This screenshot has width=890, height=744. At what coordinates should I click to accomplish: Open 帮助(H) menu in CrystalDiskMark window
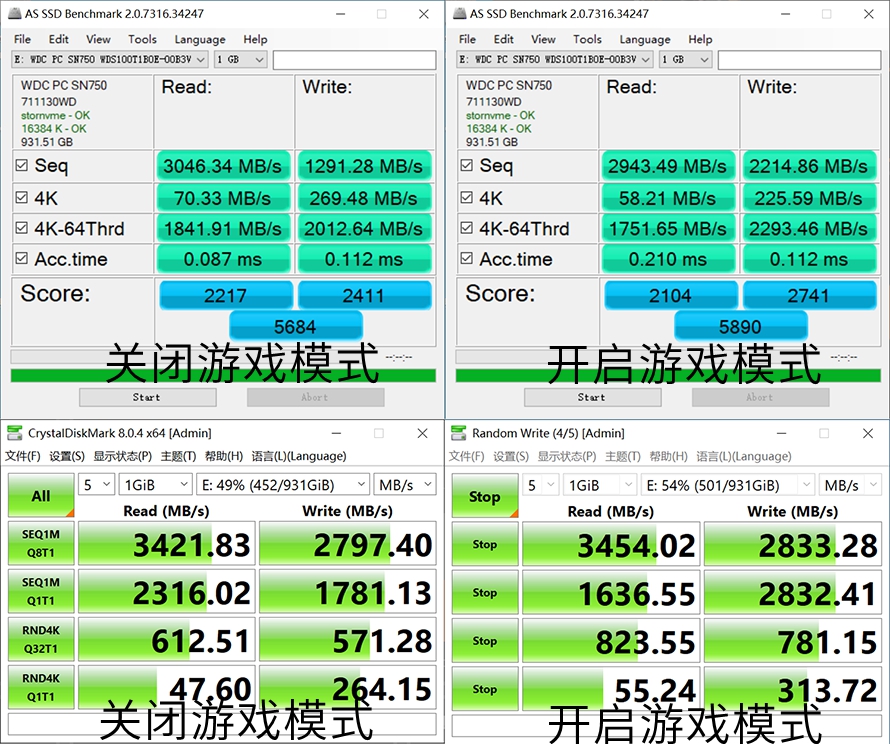[x=224, y=456]
